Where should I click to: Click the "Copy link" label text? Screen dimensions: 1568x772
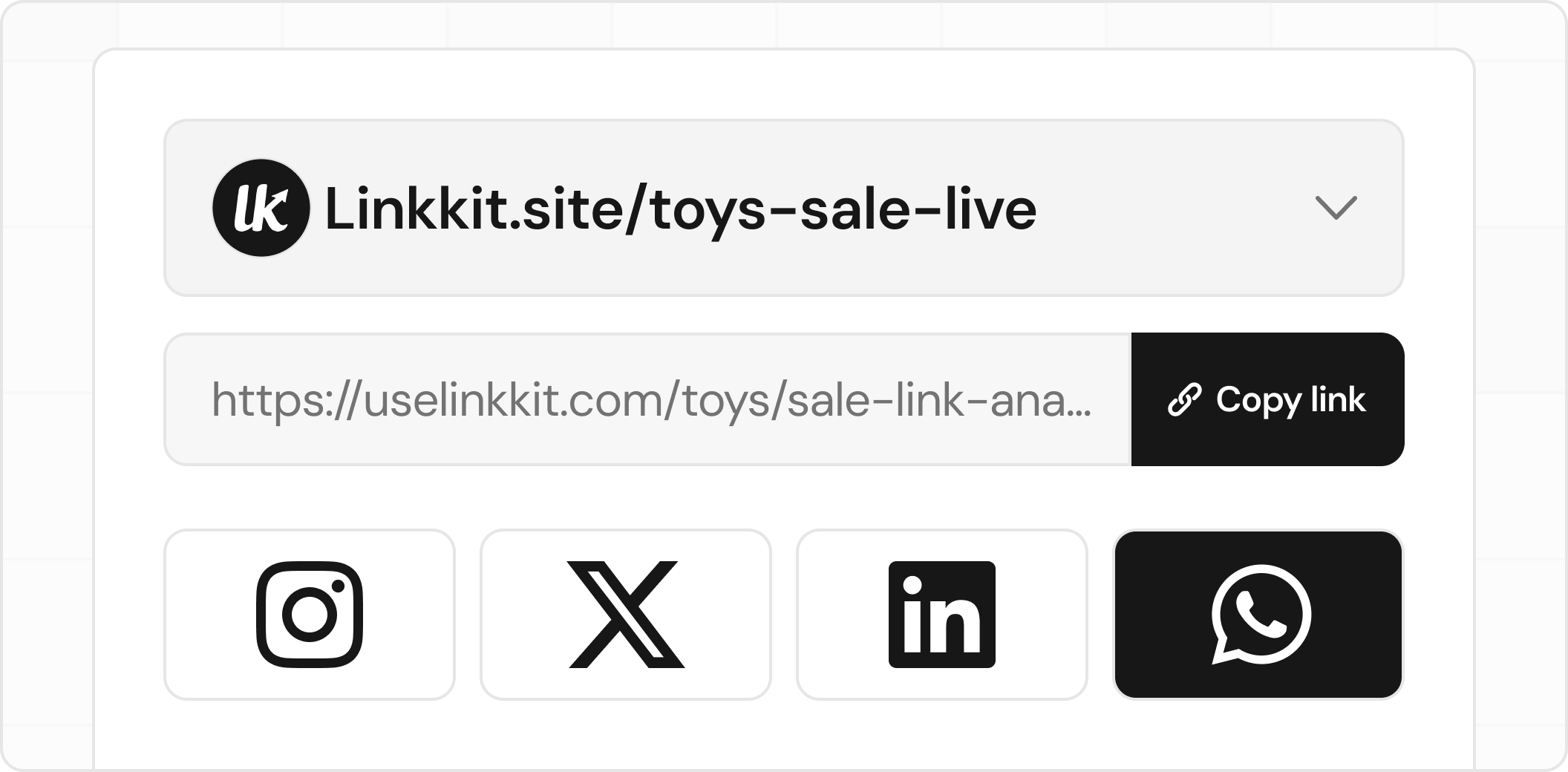[1290, 399]
